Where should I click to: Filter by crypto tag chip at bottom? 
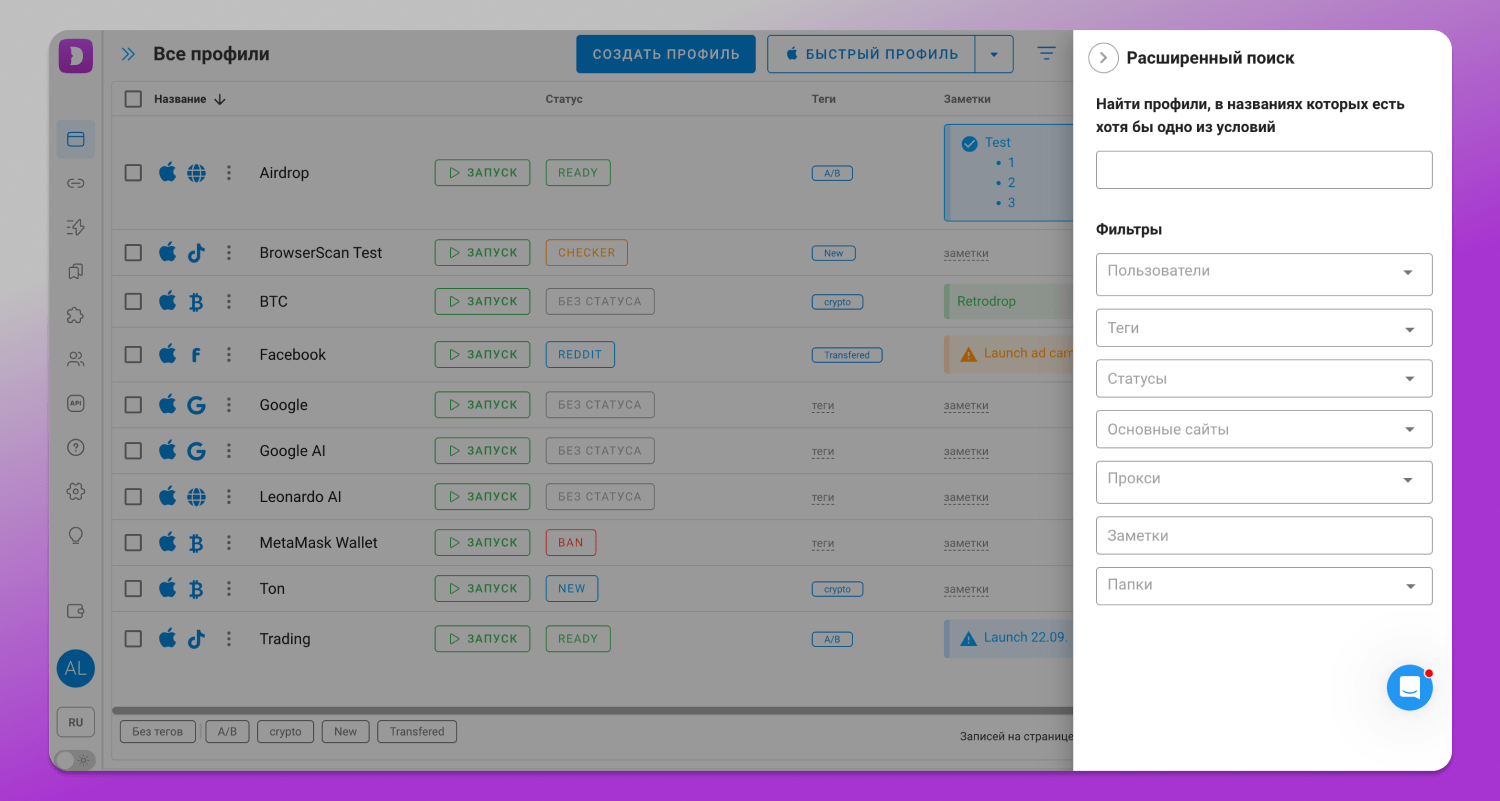(285, 732)
